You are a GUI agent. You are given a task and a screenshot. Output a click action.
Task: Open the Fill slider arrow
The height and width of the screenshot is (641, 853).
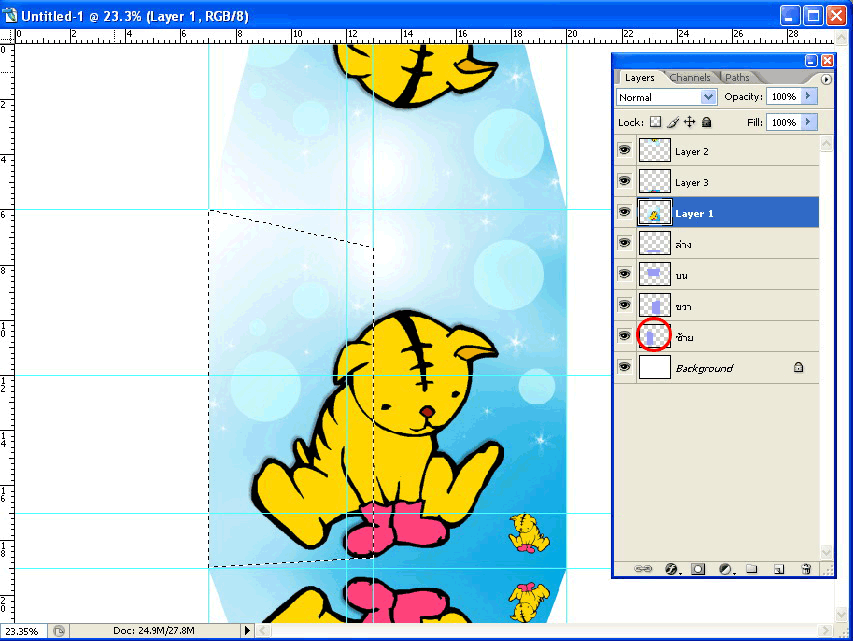tap(808, 122)
